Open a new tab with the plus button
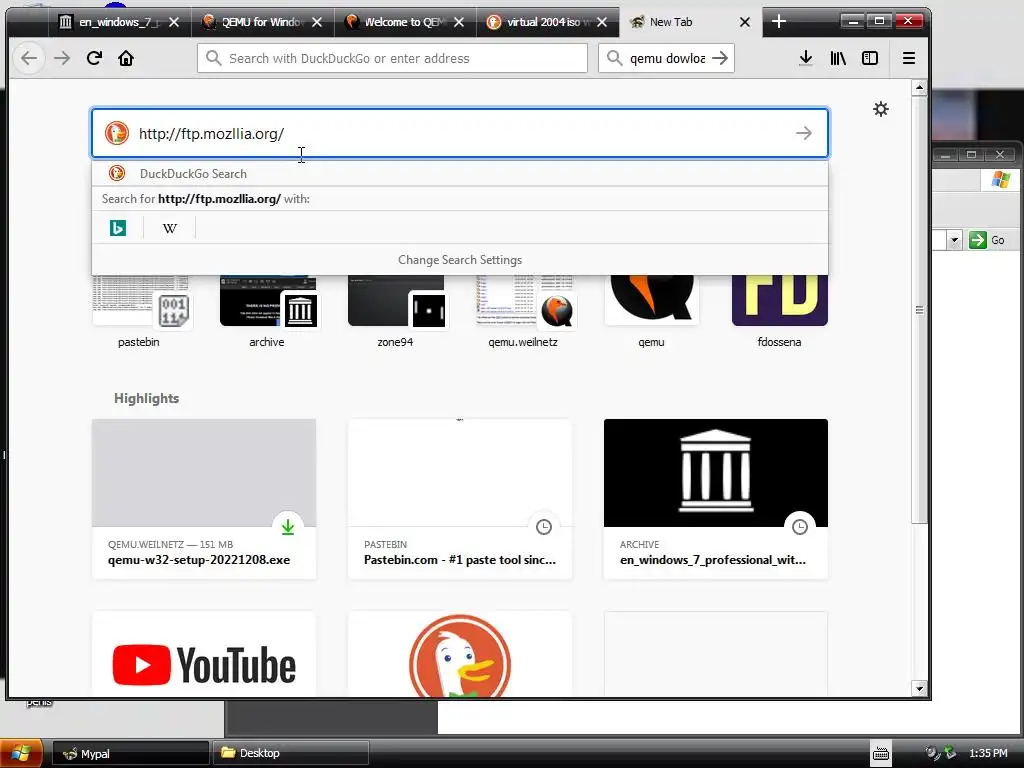The image size is (1024, 768). (x=778, y=22)
